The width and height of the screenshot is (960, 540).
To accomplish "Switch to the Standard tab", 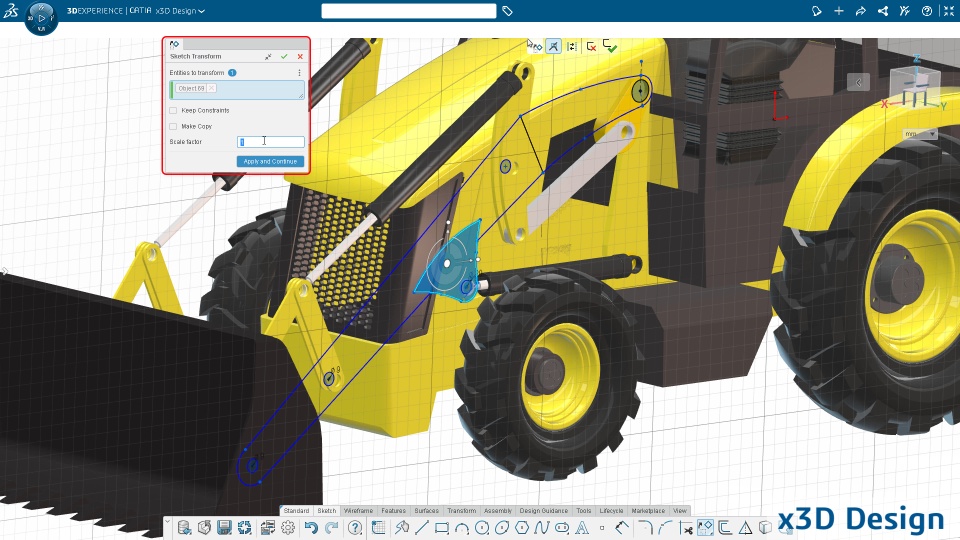I will pyautogui.click(x=296, y=511).
